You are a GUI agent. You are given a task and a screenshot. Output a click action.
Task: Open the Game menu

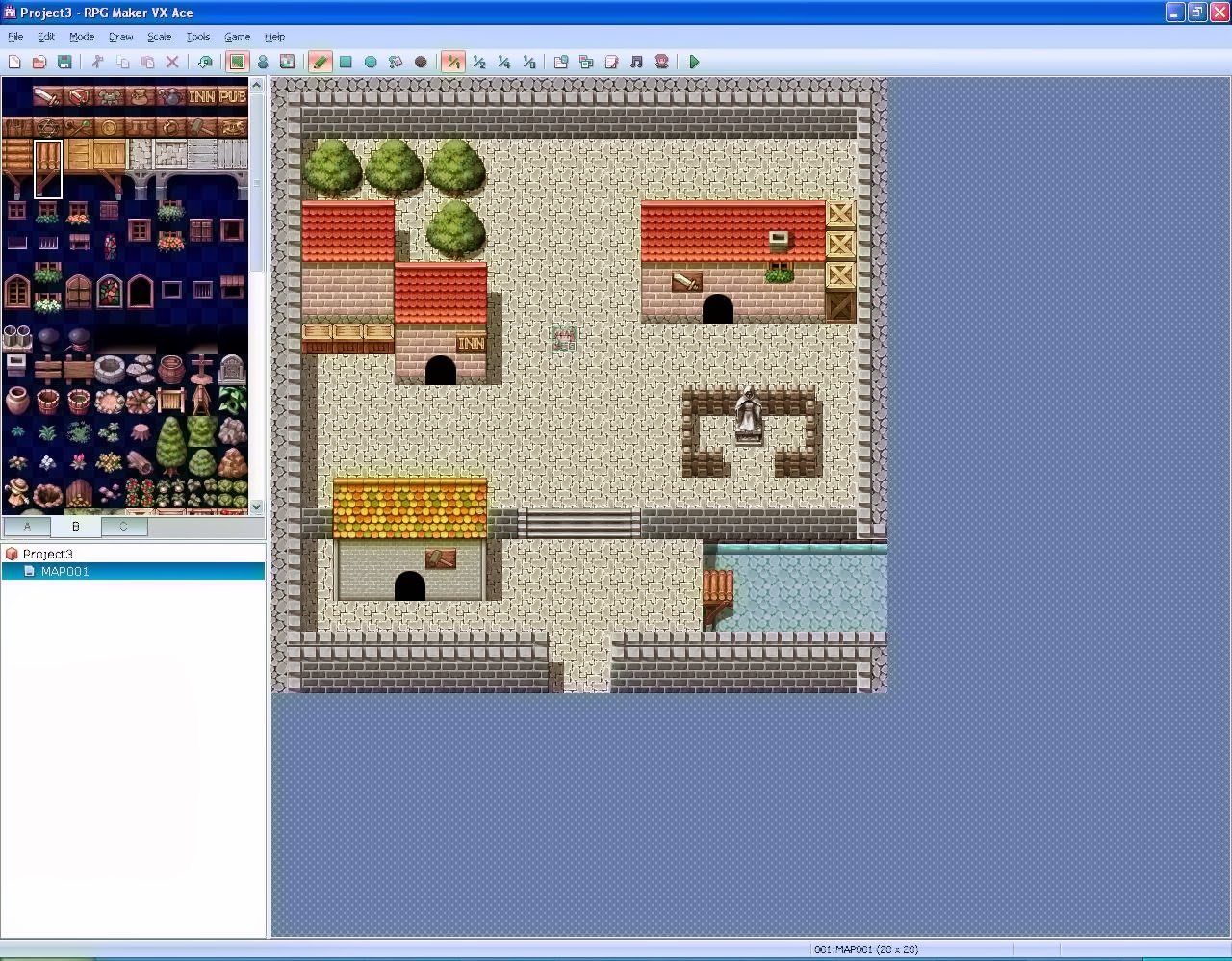237,37
